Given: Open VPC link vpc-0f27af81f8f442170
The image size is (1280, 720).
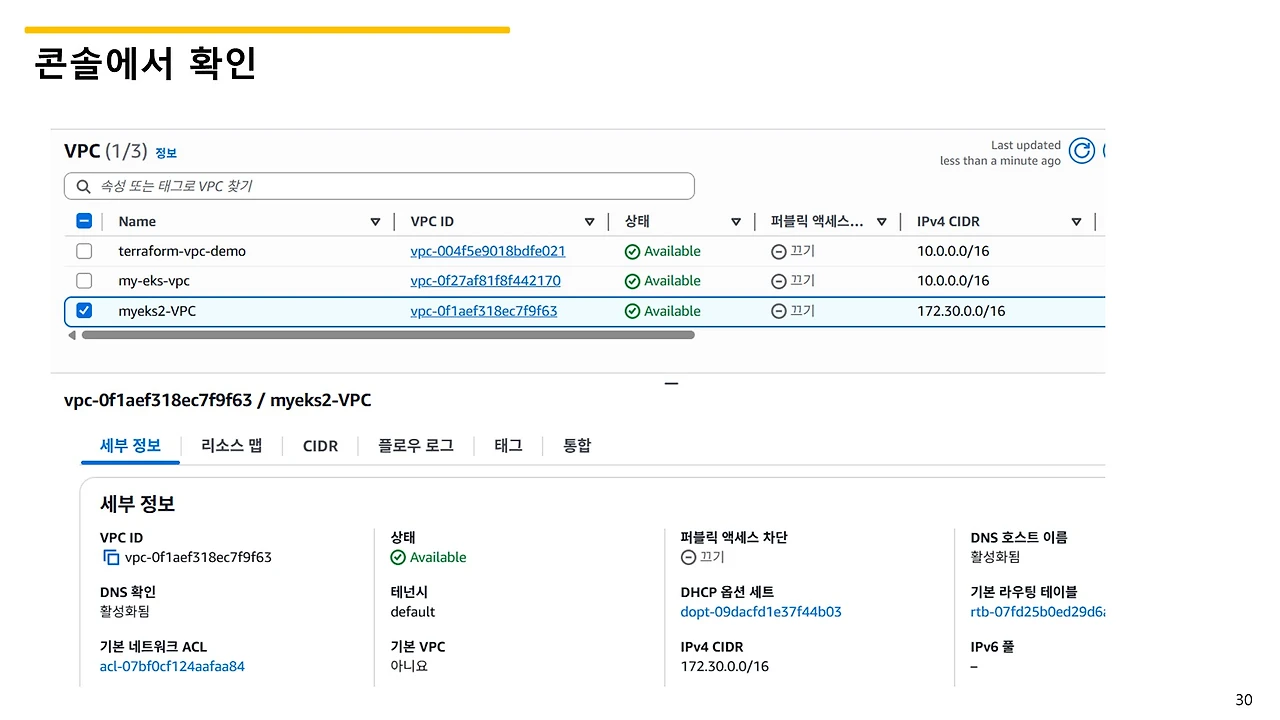Looking at the screenshot, I should [x=485, y=281].
